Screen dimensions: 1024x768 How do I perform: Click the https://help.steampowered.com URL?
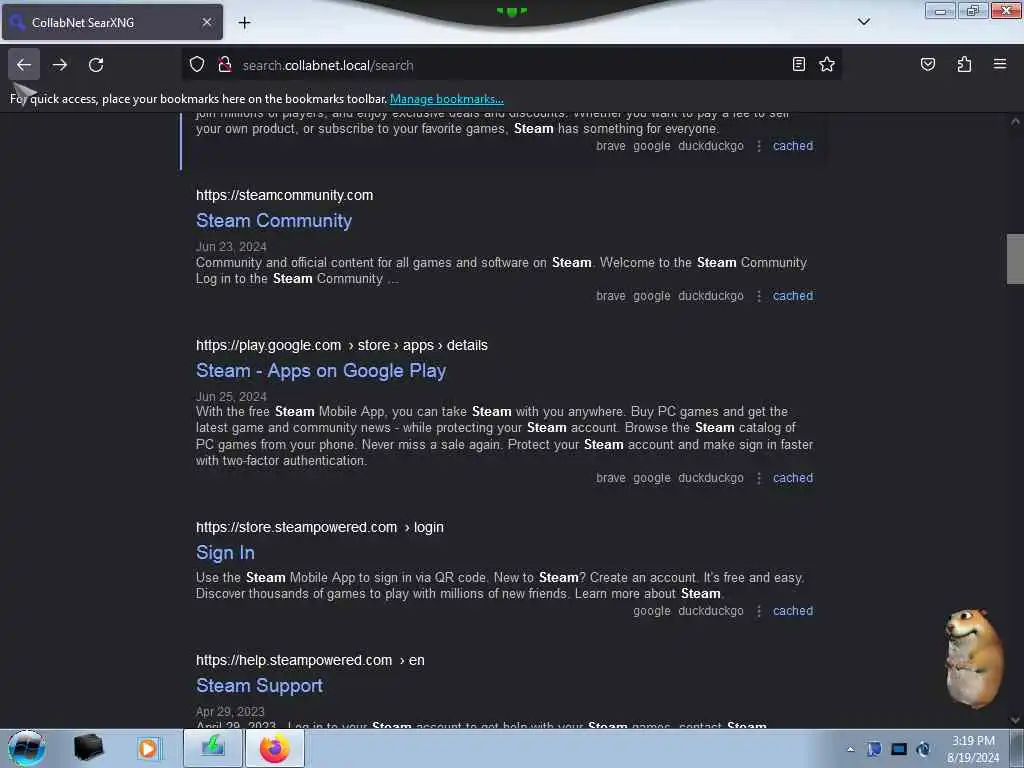click(310, 661)
